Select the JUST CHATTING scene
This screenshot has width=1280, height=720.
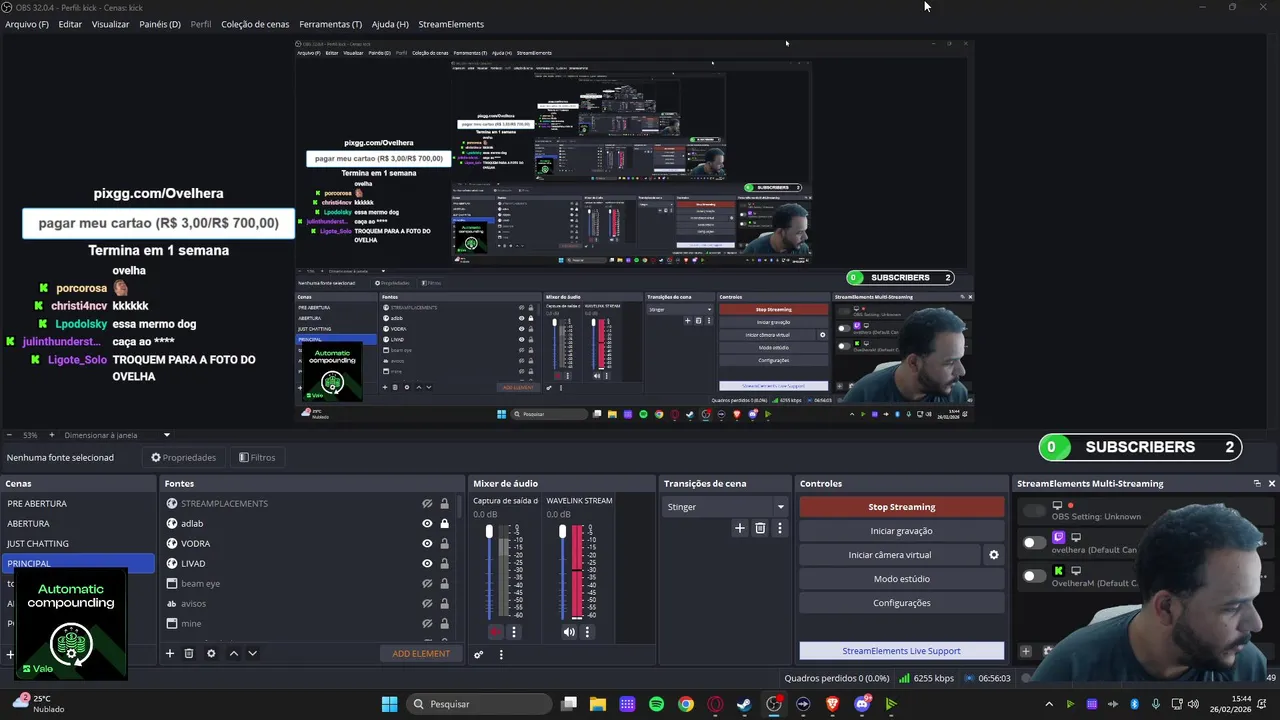(x=79, y=543)
